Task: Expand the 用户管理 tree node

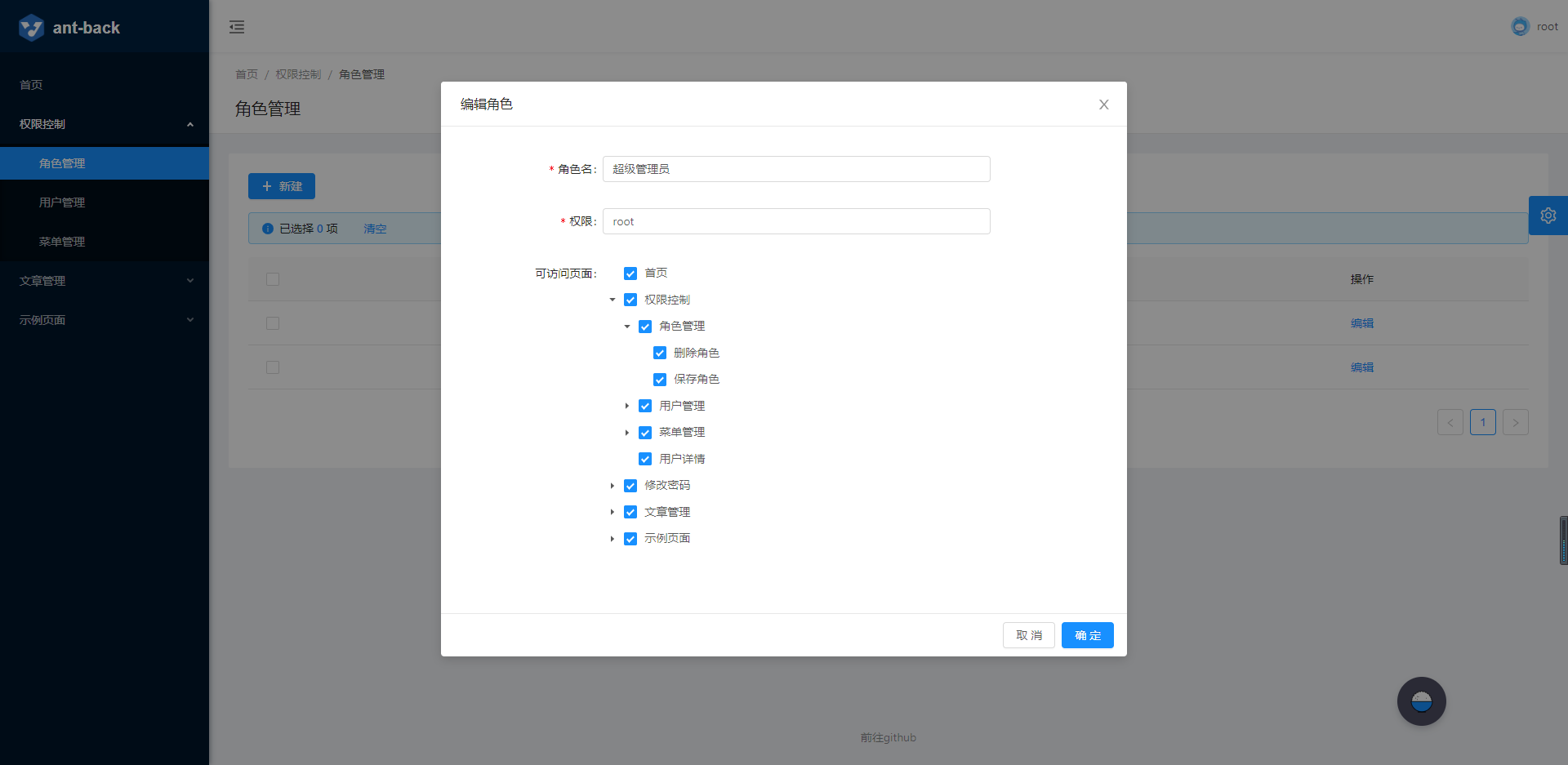Action: coord(626,406)
